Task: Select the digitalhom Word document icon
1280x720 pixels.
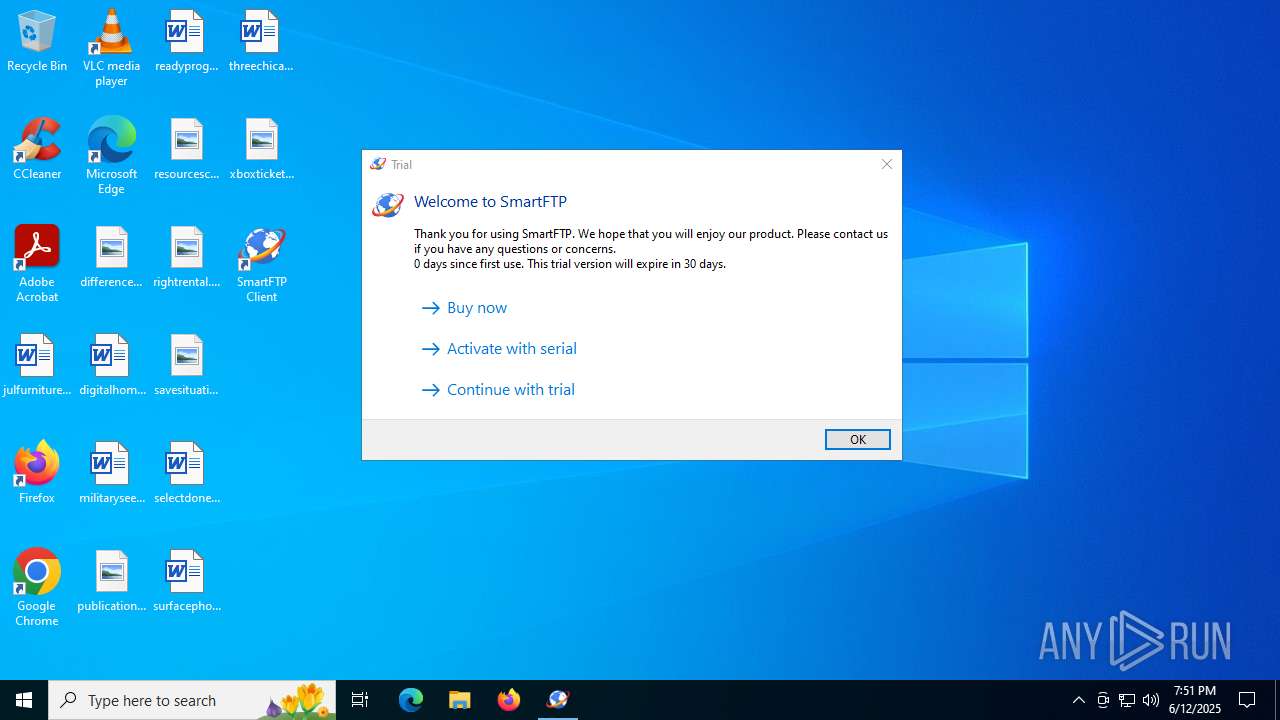Action: [x=111, y=366]
